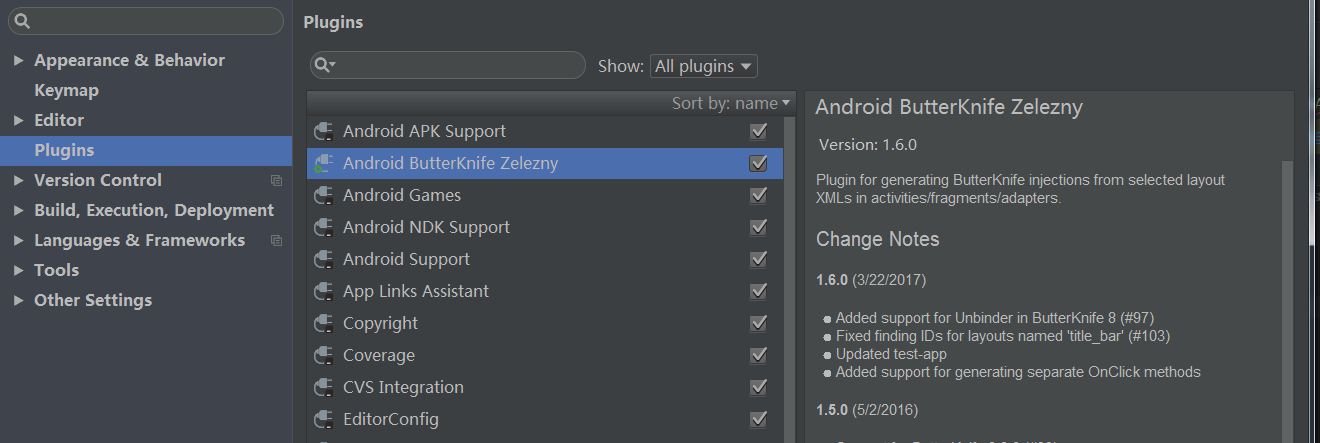The width and height of the screenshot is (1320, 443).
Task: Open the Show All plugins dropdown
Action: 703,66
